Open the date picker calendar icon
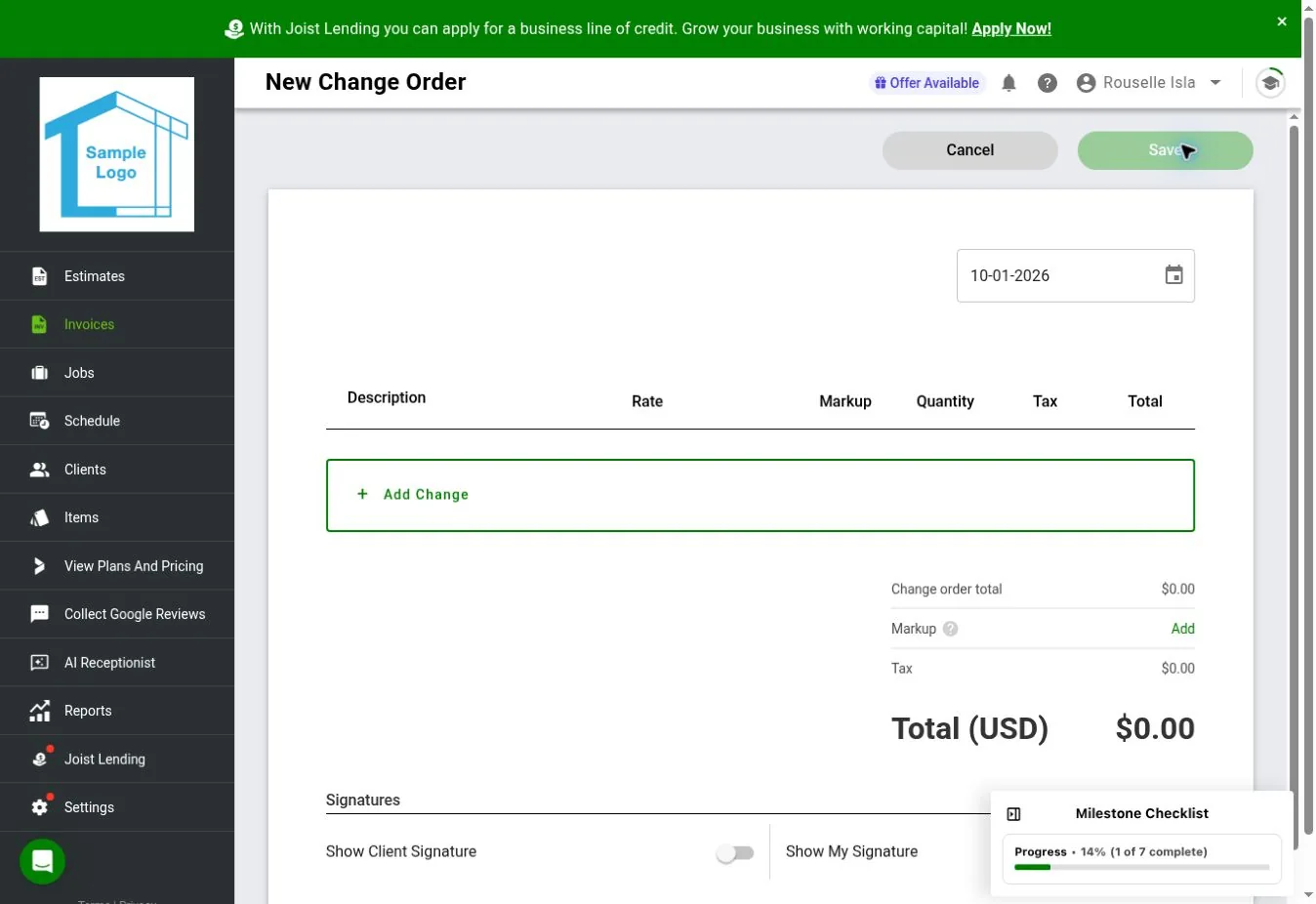This screenshot has width=1316, height=904. point(1174,275)
